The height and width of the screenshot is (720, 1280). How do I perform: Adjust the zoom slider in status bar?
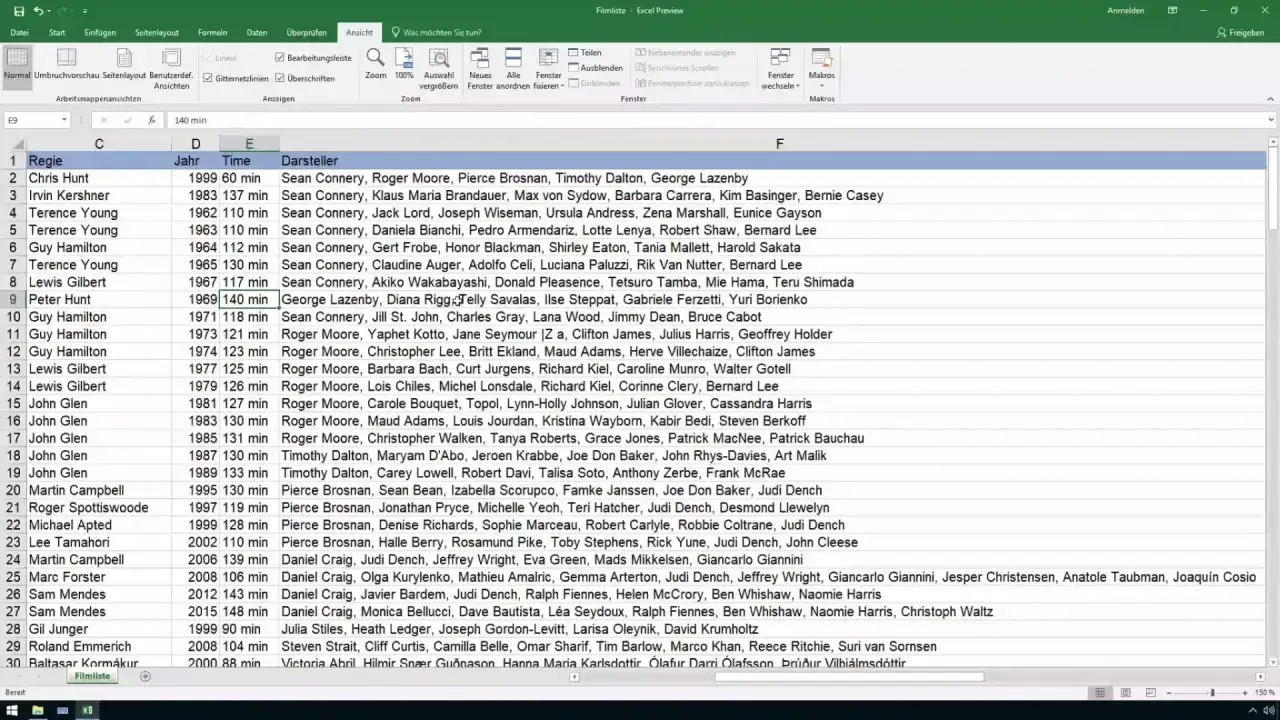1212,692
